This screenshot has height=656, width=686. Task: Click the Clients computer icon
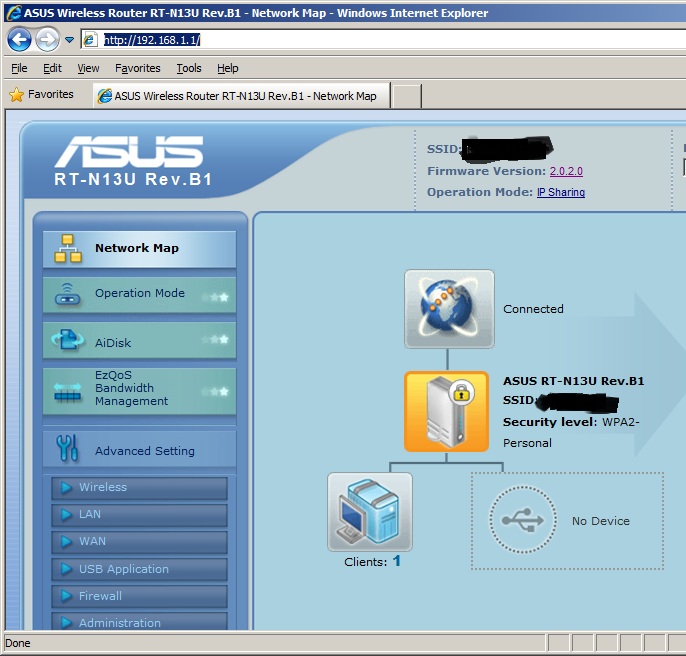(x=370, y=512)
